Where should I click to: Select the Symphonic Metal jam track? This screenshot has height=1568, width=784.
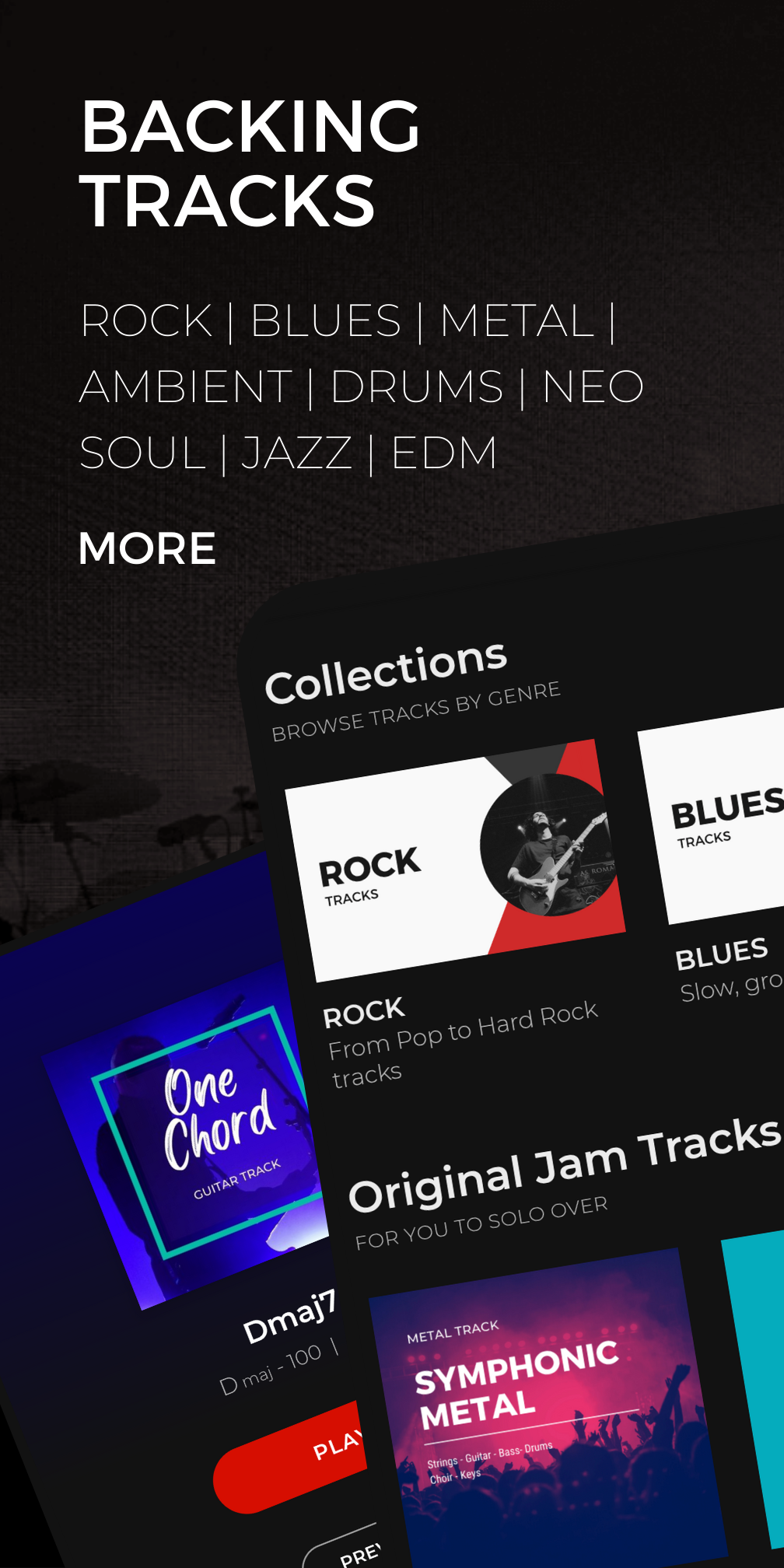coord(544,1408)
